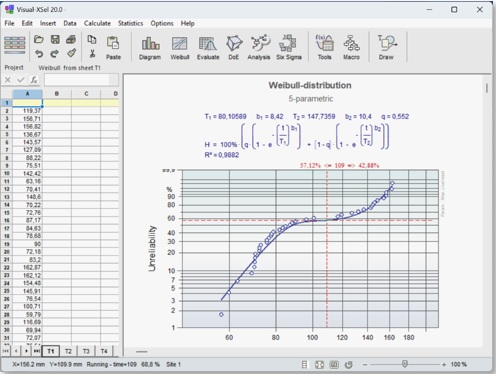Select the Draw tool

point(386,48)
